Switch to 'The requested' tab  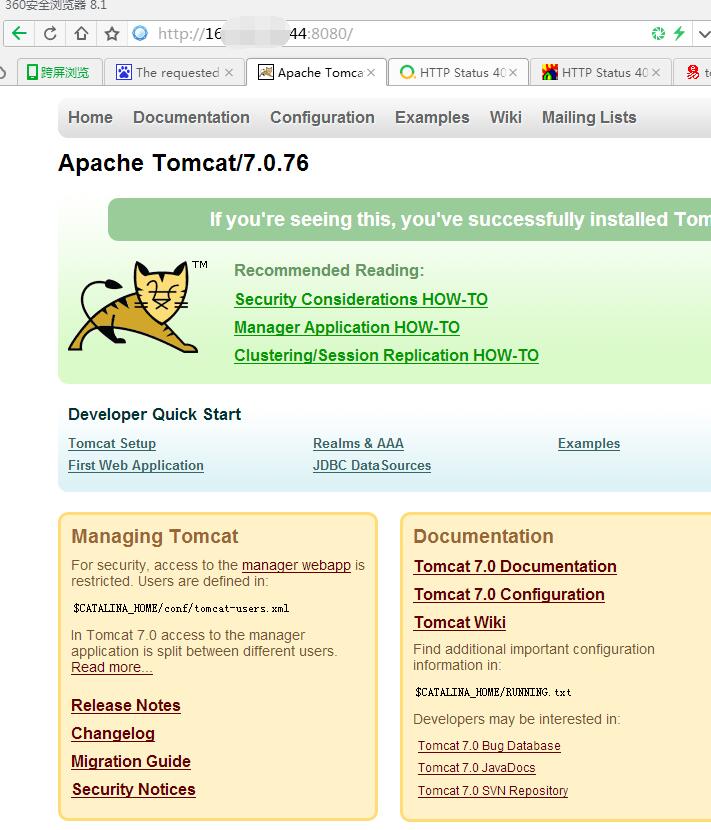[175, 73]
